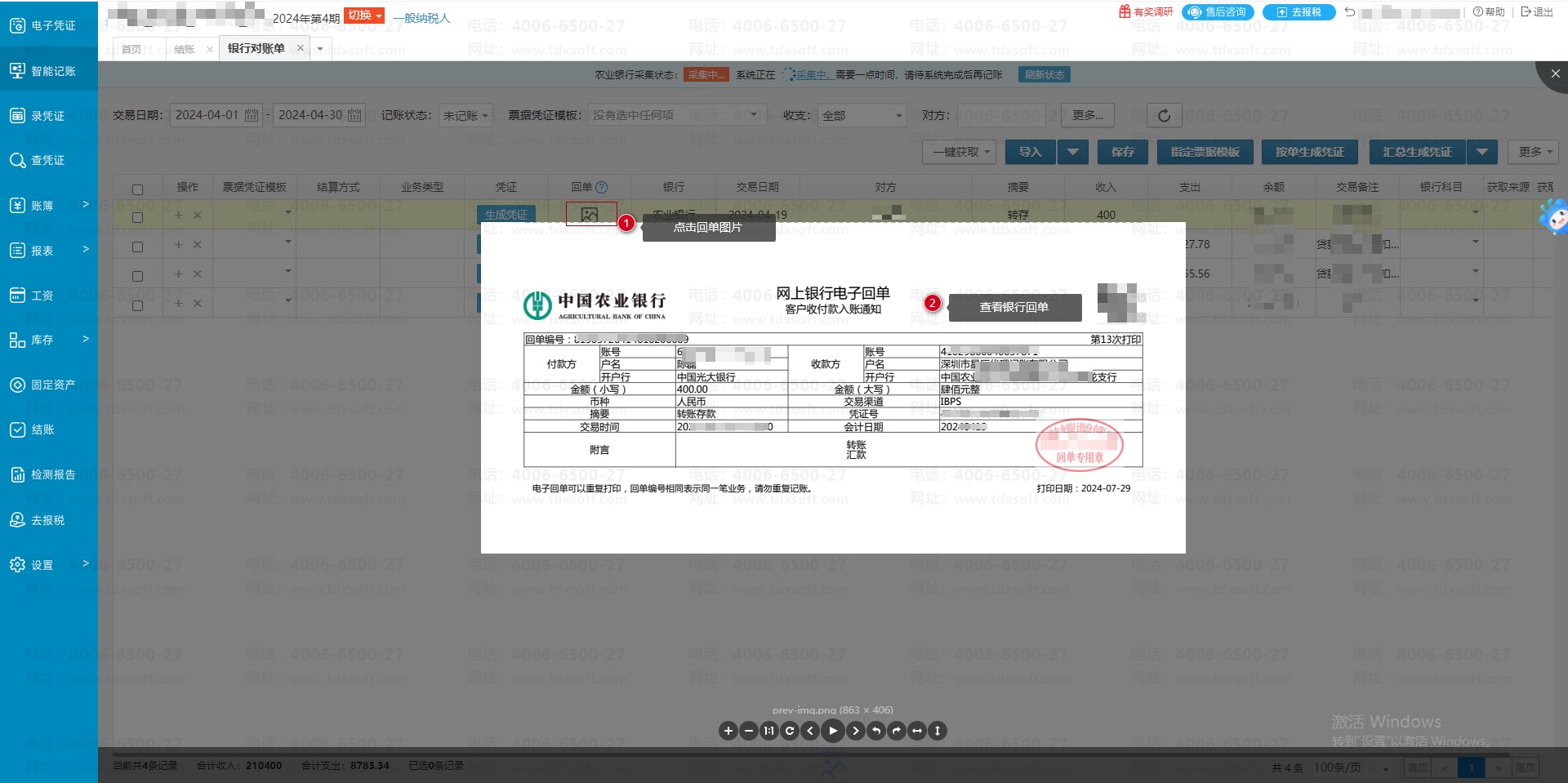The width and height of the screenshot is (1568, 783).
Task: Open the 记账状态 dropdown
Action: click(x=465, y=116)
